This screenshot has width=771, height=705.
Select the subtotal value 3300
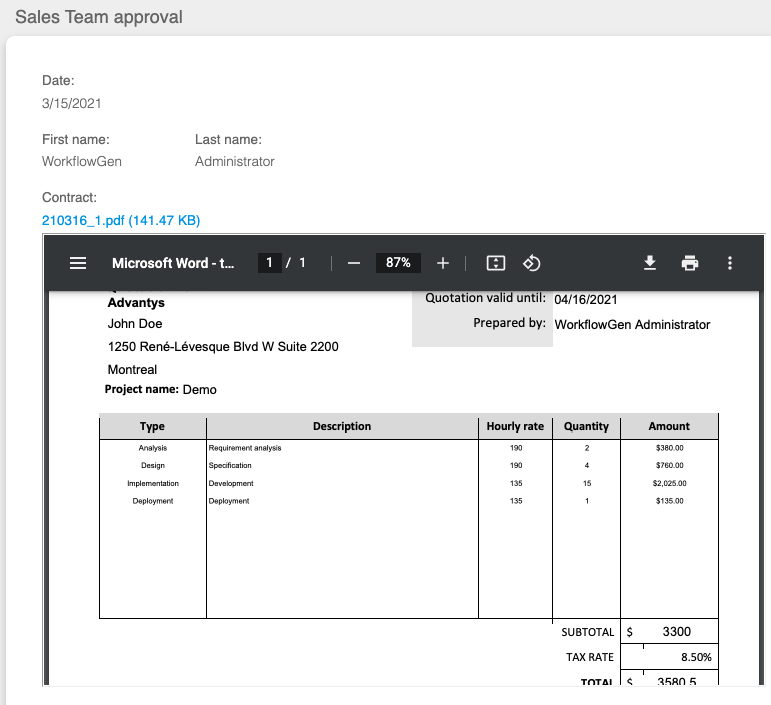(676, 632)
